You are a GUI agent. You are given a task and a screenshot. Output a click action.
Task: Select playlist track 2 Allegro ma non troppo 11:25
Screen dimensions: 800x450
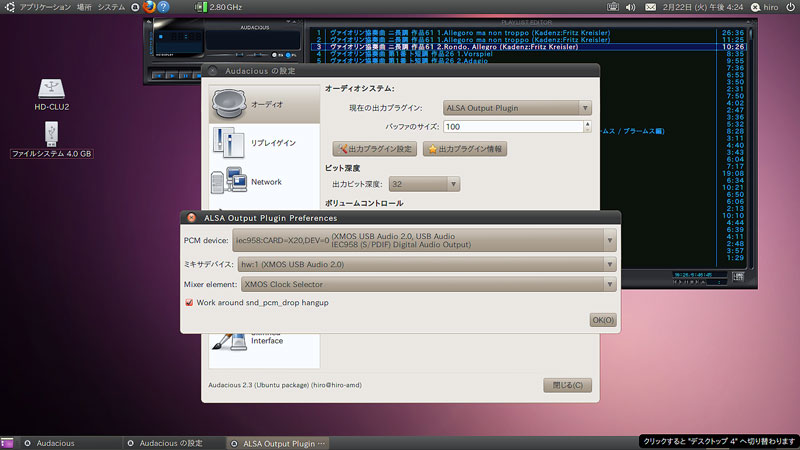(528, 40)
